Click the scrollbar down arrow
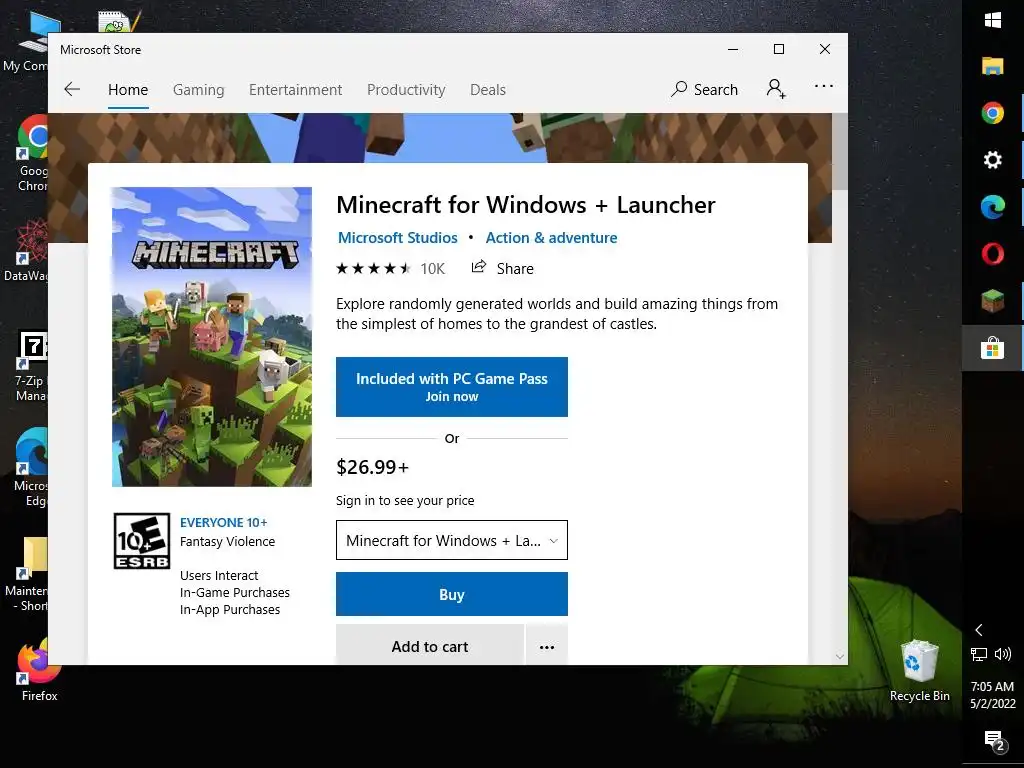The height and width of the screenshot is (768, 1024). pyautogui.click(x=840, y=656)
